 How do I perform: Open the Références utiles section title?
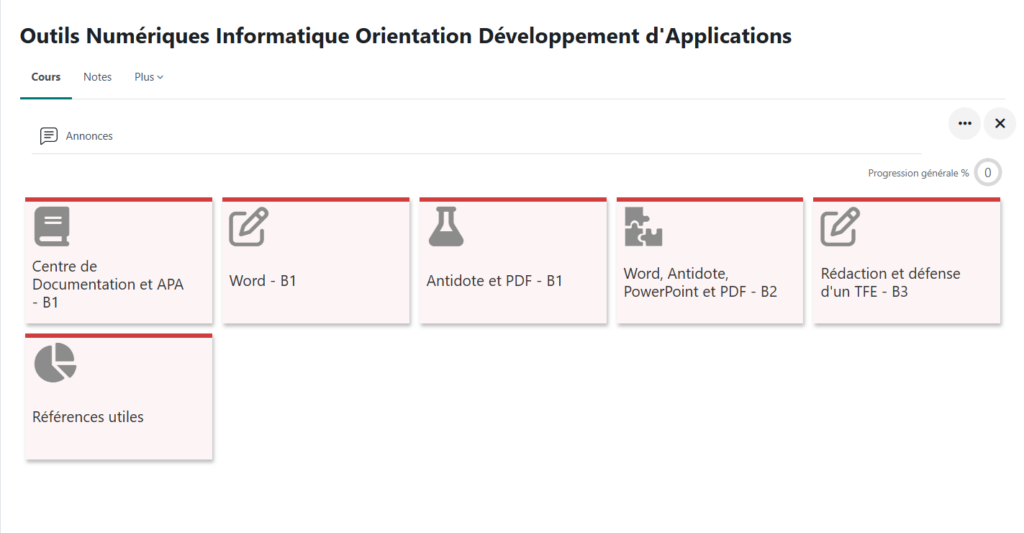[x=88, y=417]
